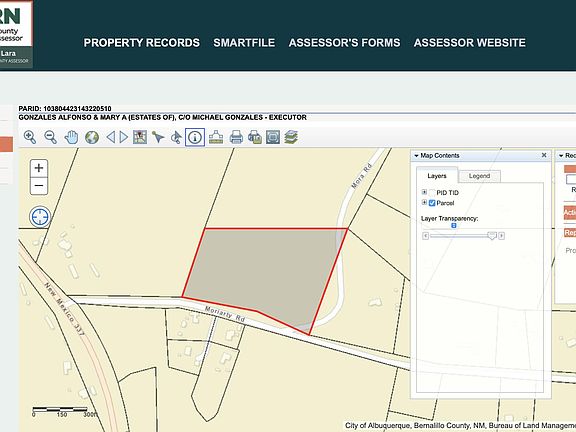
Task: Click the print-and-save export icon
Action: (x=255, y=137)
